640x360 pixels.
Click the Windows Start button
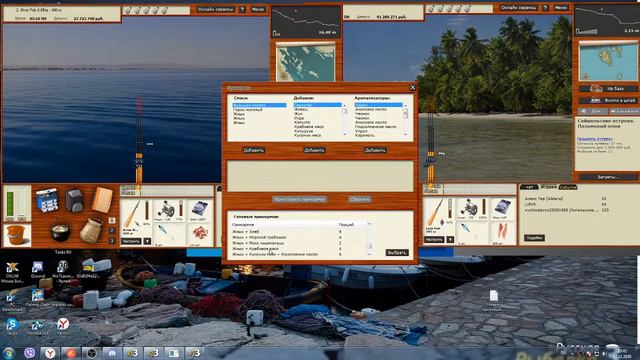click(x=9, y=353)
